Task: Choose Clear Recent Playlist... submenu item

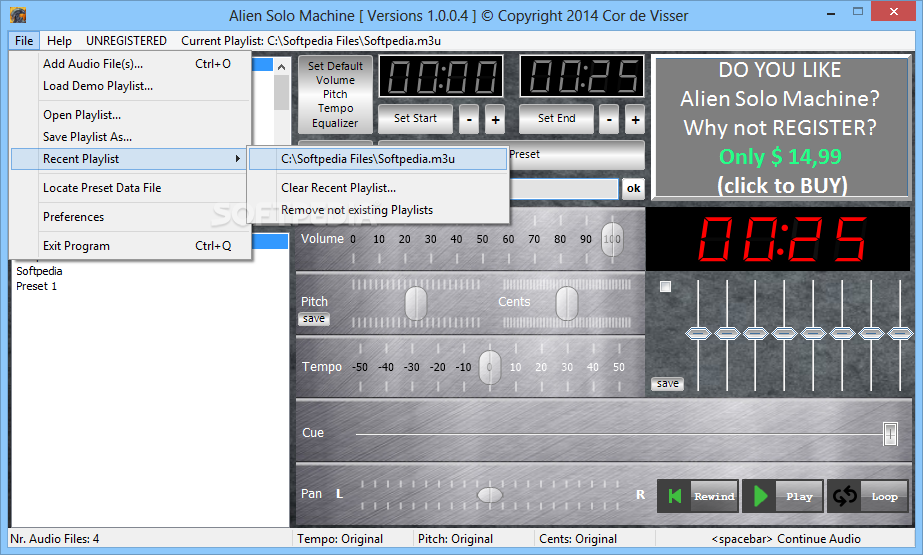Action: click(x=378, y=188)
